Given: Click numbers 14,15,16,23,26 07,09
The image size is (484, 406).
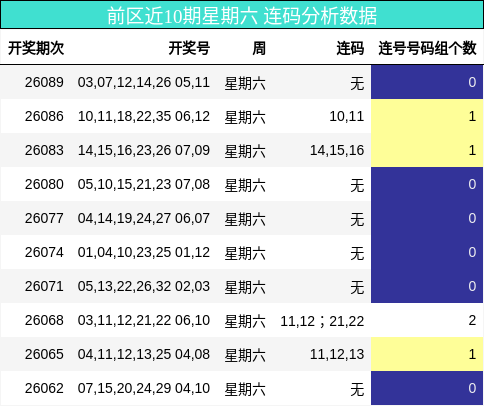Looking at the screenshot, I should coord(144,150).
